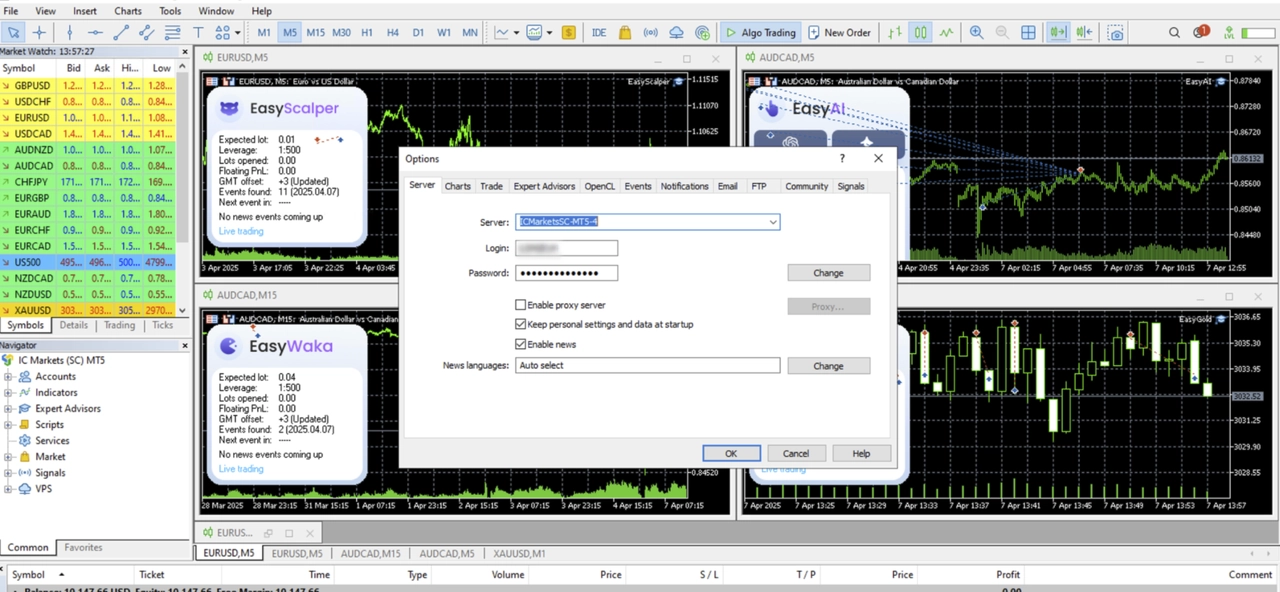Check the Enable proxy server box

tap(521, 305)
